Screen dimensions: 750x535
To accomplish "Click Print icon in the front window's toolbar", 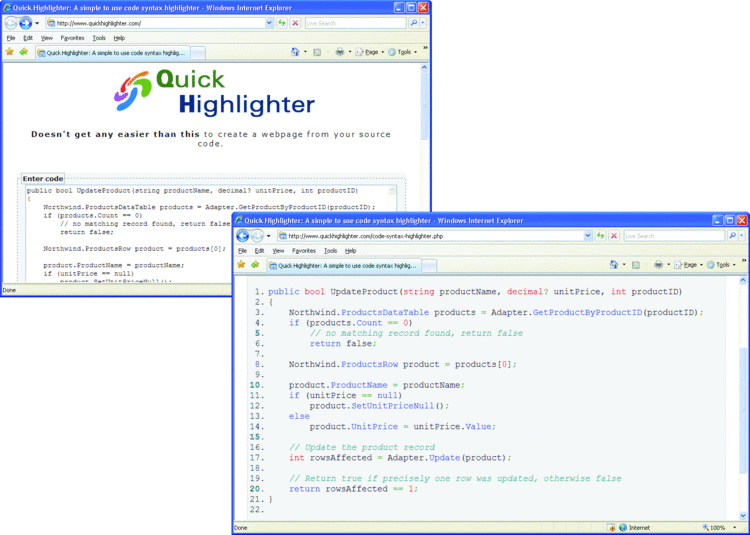I will click(658, 264).
